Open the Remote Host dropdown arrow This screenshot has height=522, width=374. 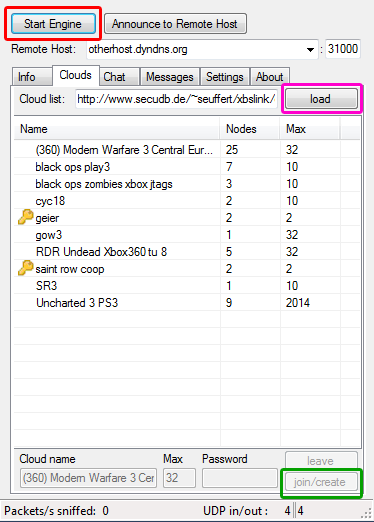pos(310,50)
